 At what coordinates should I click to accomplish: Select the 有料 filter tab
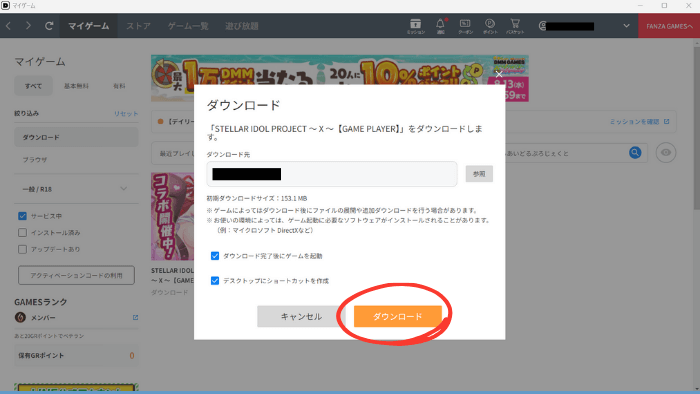(x=119, y=86)
